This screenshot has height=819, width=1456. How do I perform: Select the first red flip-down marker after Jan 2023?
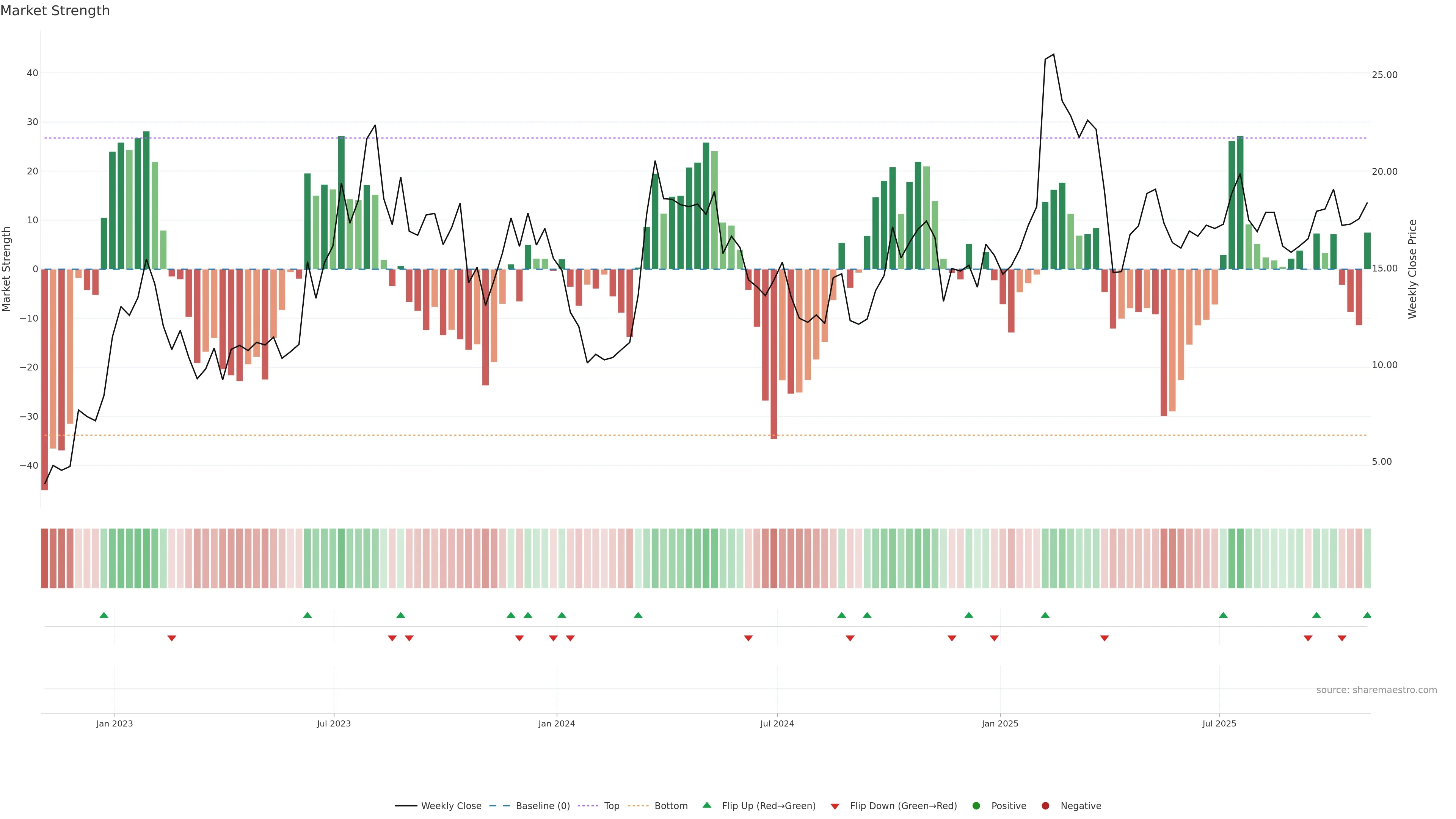(x=172, y=638)
